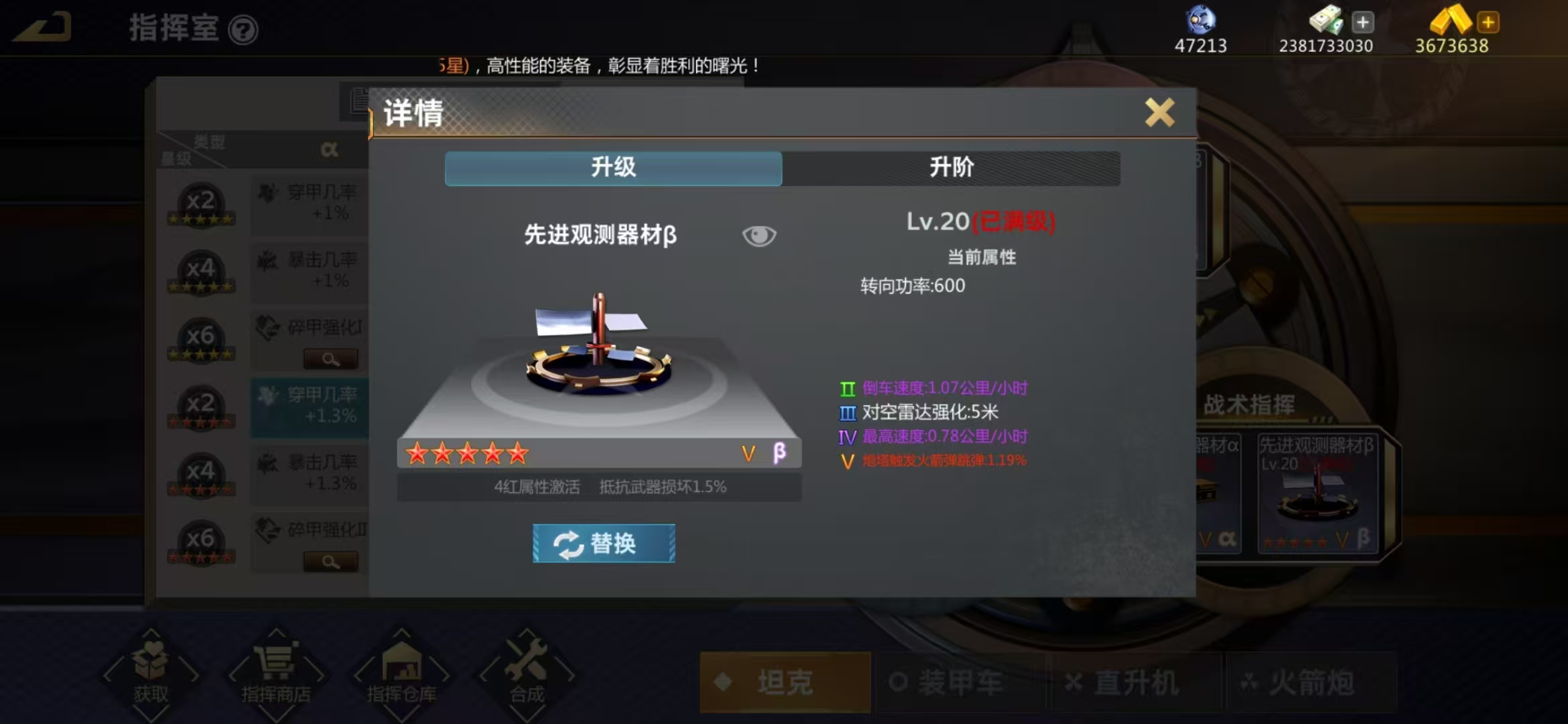Toggle the eye preview icon beside 先进观测器材β

pyautogui.click(x=759, y=236)
